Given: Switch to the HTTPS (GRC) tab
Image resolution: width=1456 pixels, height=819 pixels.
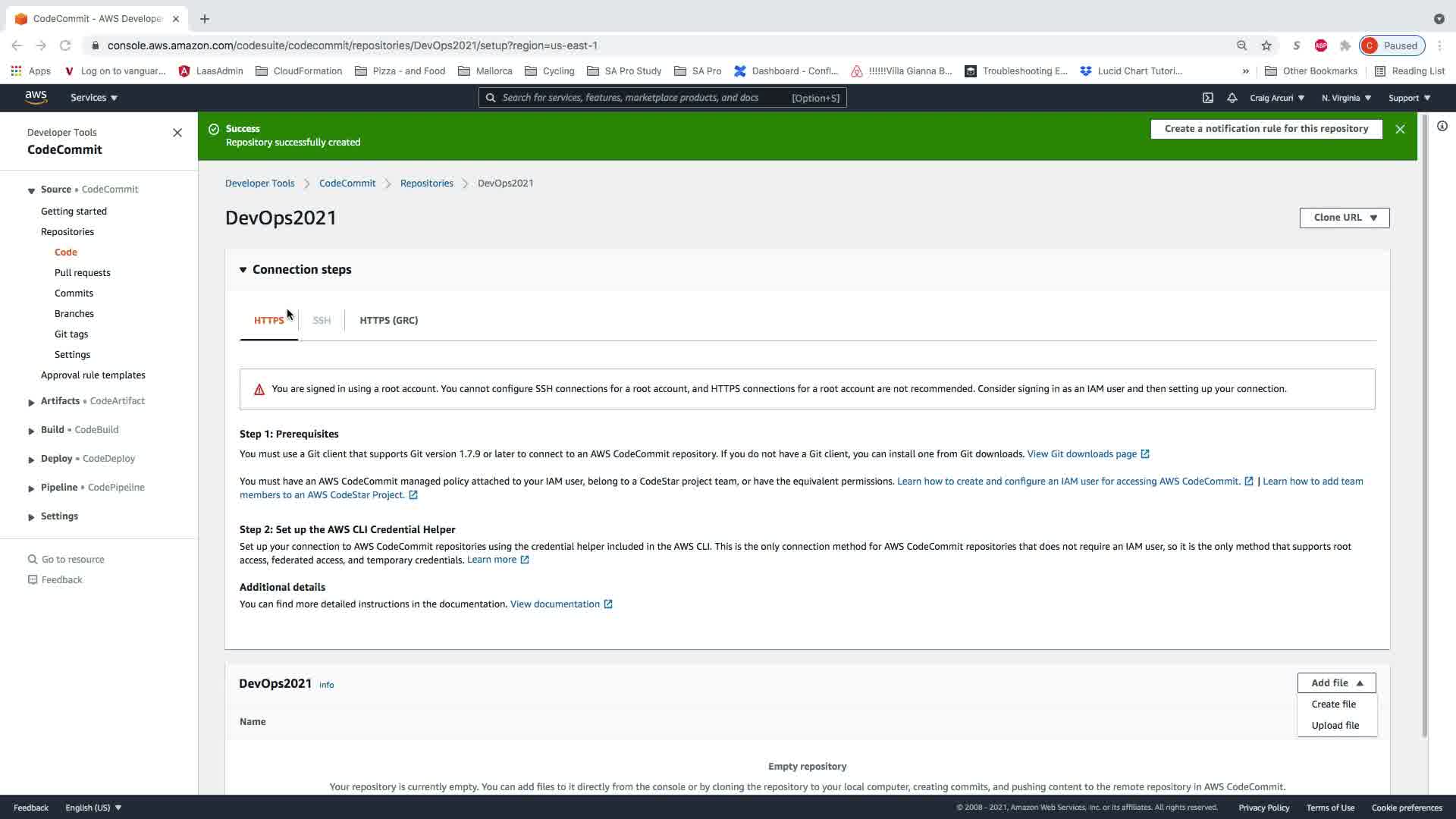Looking at the screenshot, I should (388, 321).
